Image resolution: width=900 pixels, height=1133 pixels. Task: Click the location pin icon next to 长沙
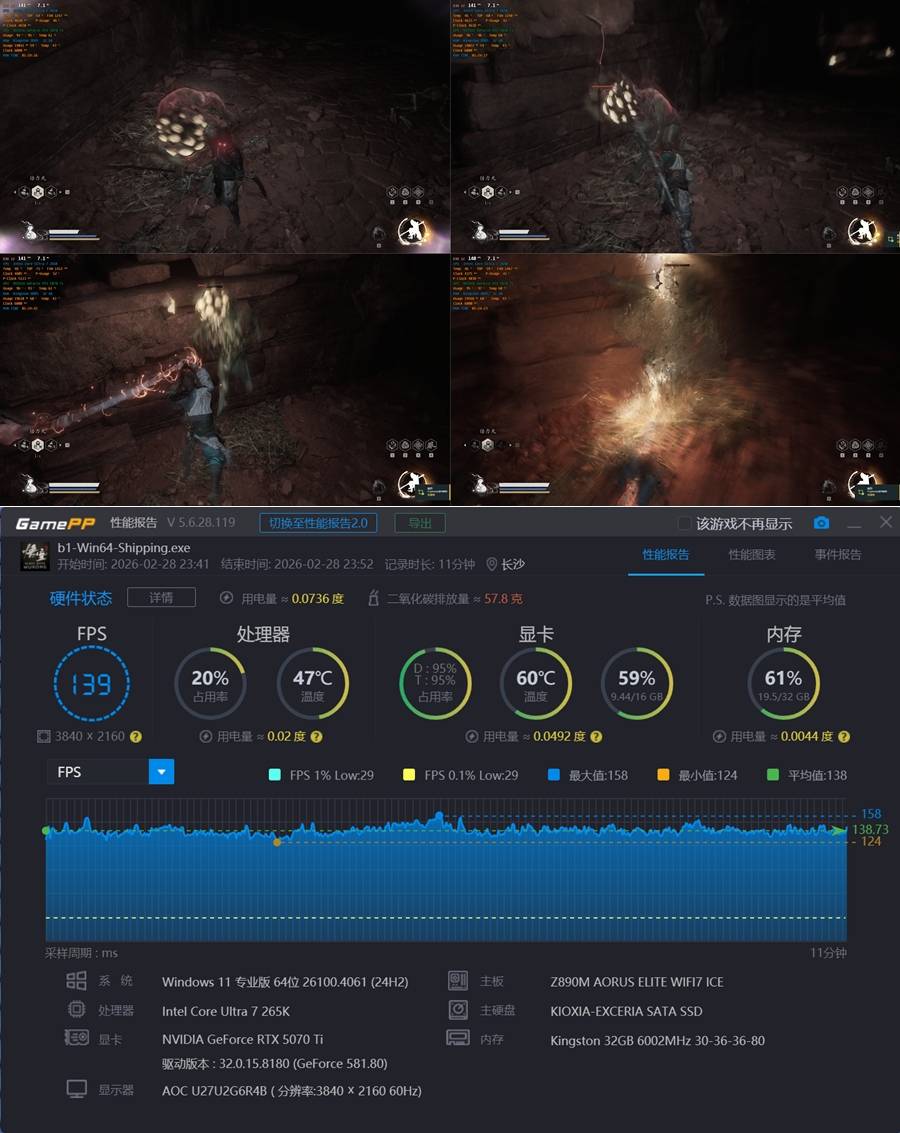click(x=492, y=564)
